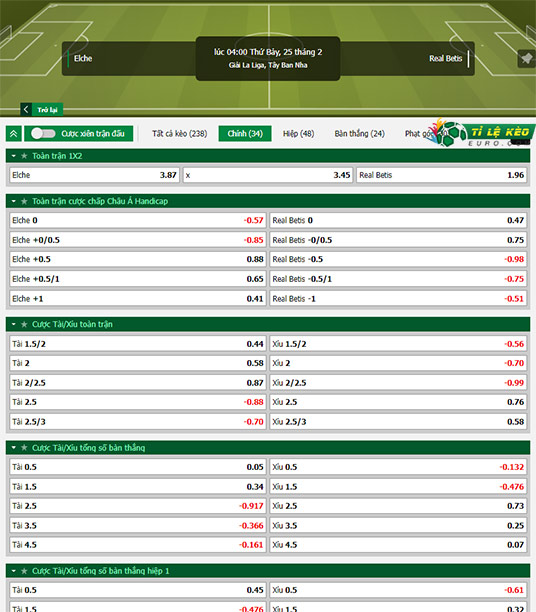Select Tài 2 at 0.58

138,363
